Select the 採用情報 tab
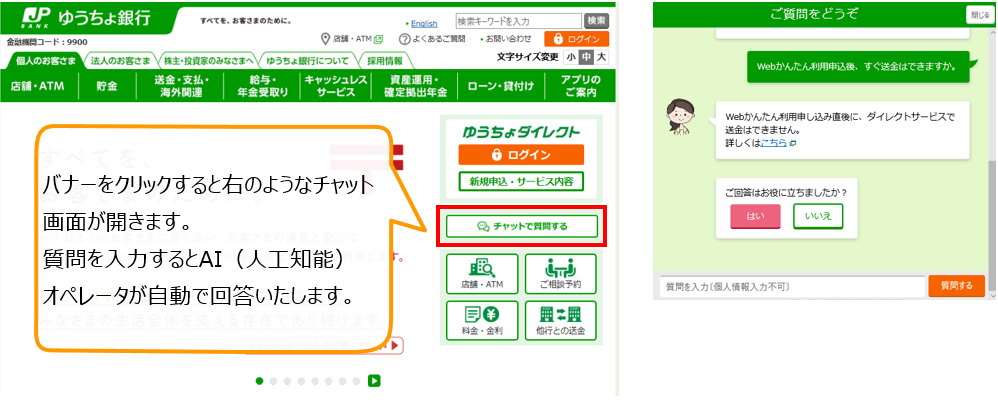The width and height of the screenshot is (998, 403). (385, 61)
